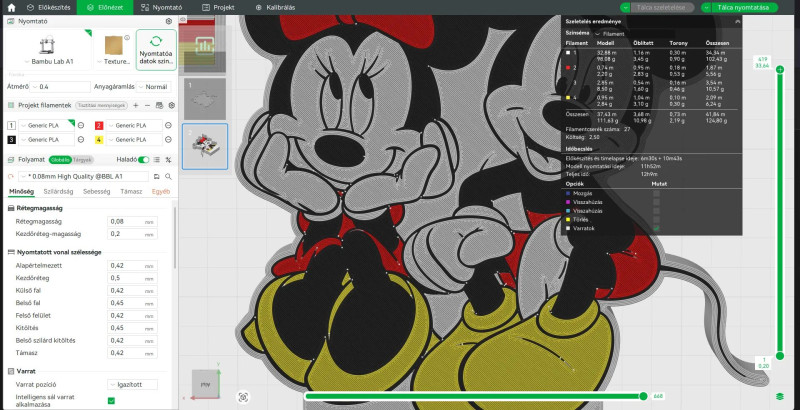Open the Sebesség settings tab
The image size is (800, 410).
[x=96, y=191]
